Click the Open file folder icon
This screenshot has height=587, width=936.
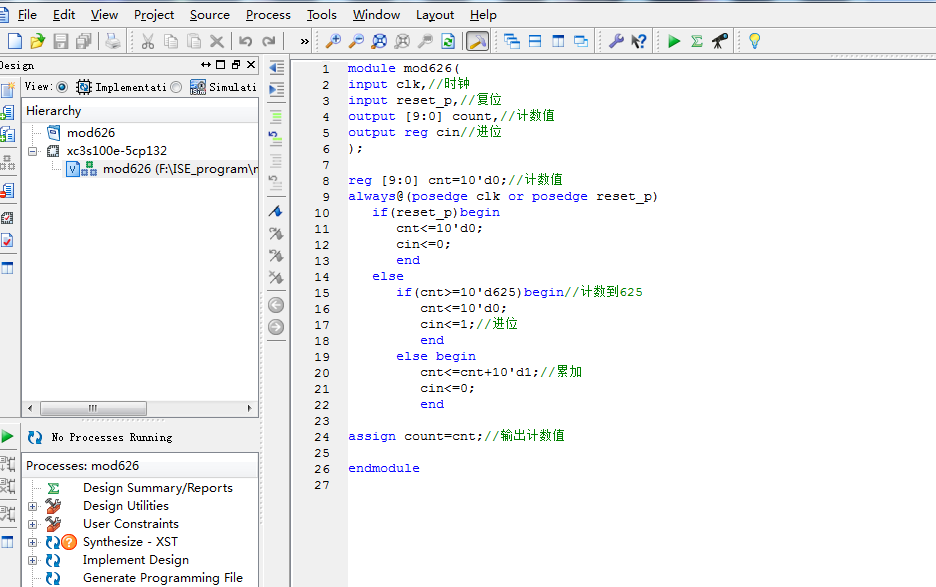click(37, 41)
